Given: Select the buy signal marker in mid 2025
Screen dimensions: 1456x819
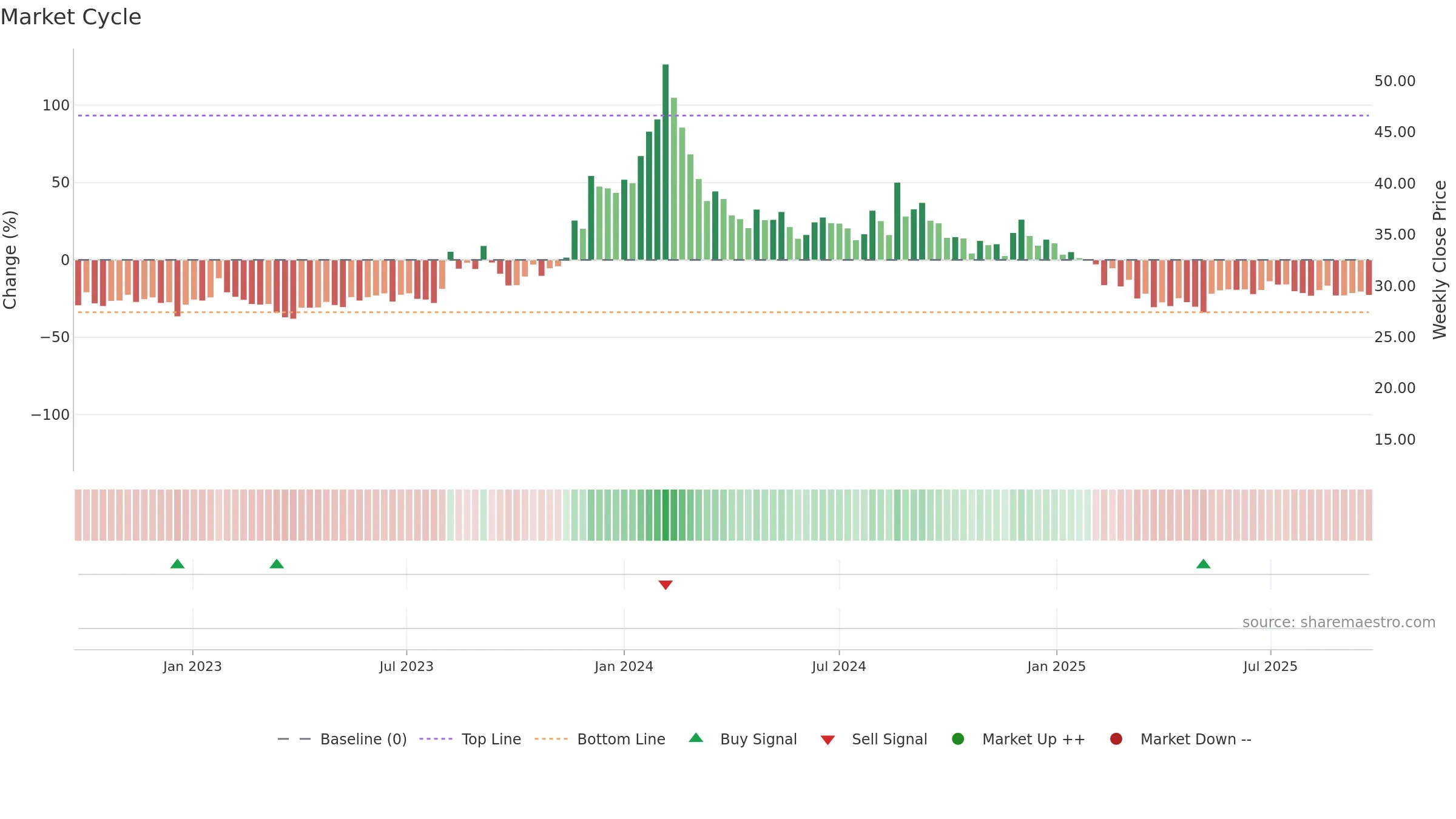Looking at the screenshot, I should (x=1204, y=564).
